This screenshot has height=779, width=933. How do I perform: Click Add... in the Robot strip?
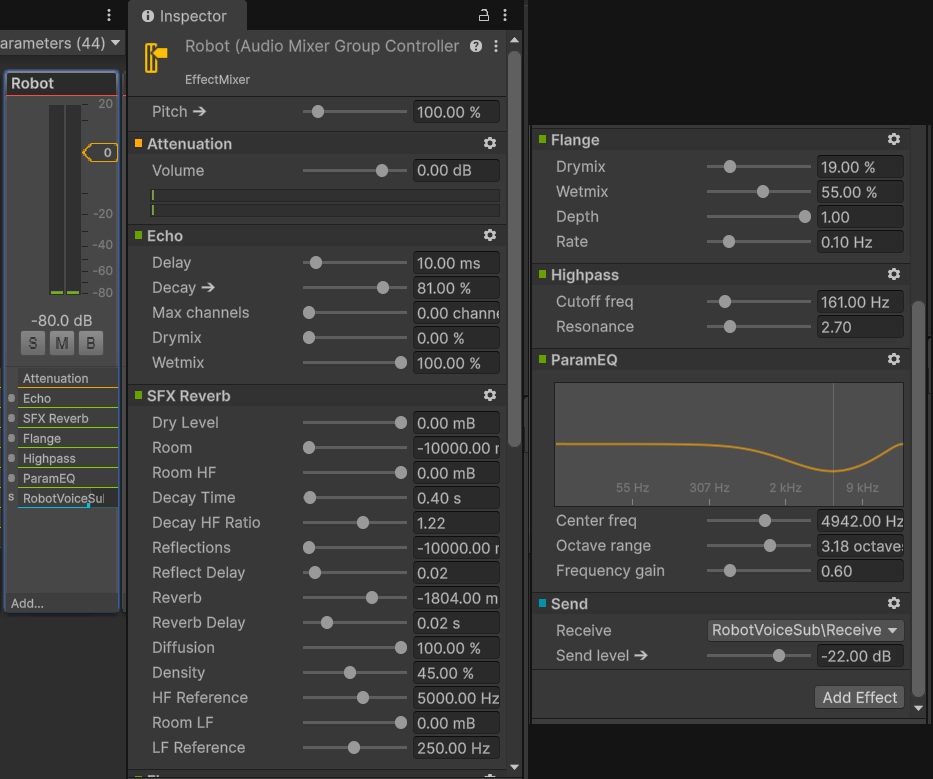[x=27, y=603]
